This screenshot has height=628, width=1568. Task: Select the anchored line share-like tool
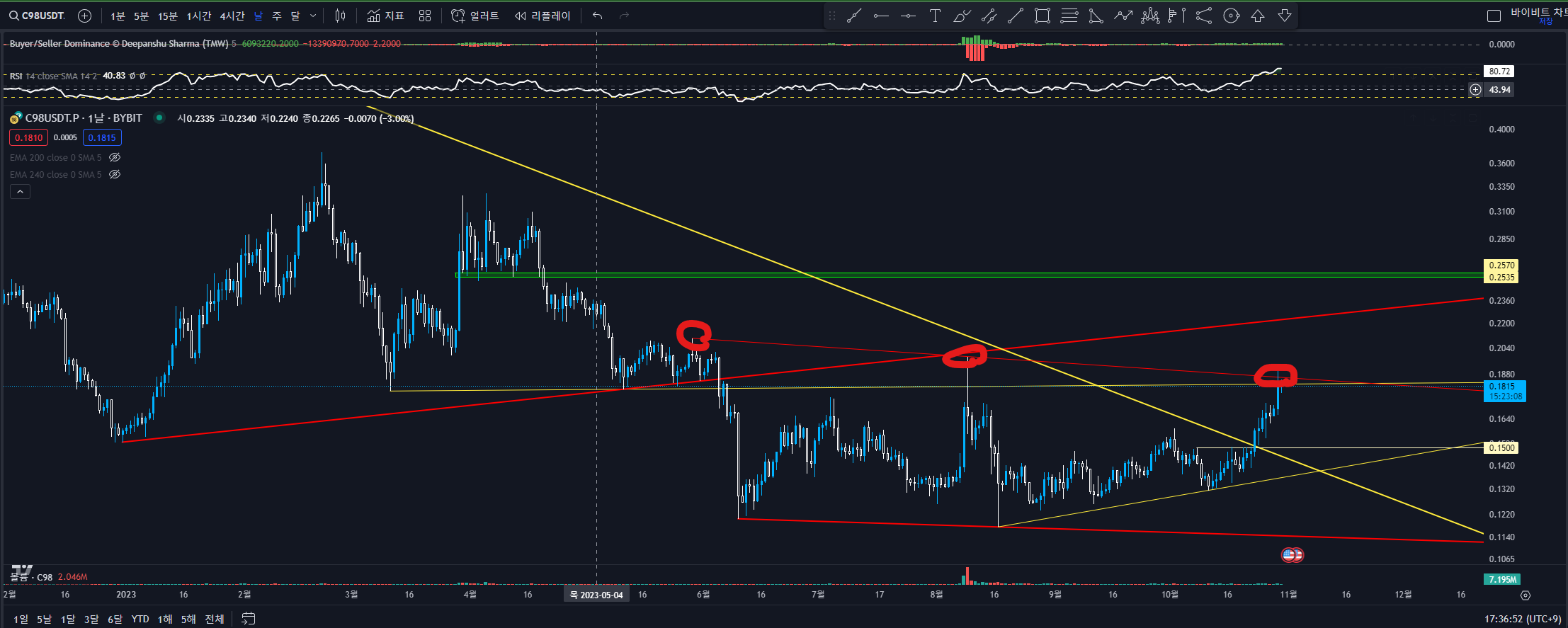(1204, 16)
